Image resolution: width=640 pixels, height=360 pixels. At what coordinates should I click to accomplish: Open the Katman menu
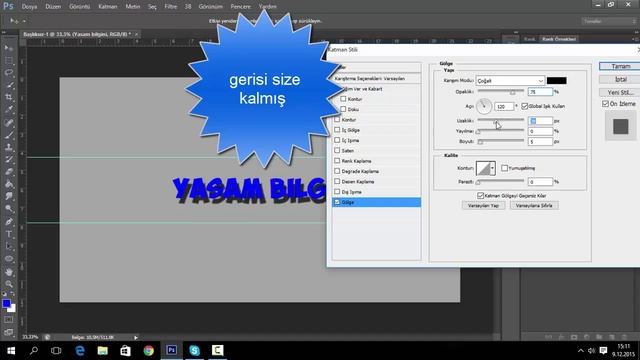click(108, 7)
